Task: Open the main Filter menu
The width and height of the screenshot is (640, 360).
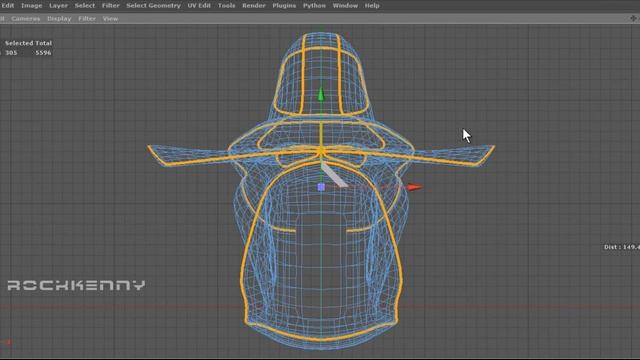Action: pyautogui.click(x=111, y=6)
